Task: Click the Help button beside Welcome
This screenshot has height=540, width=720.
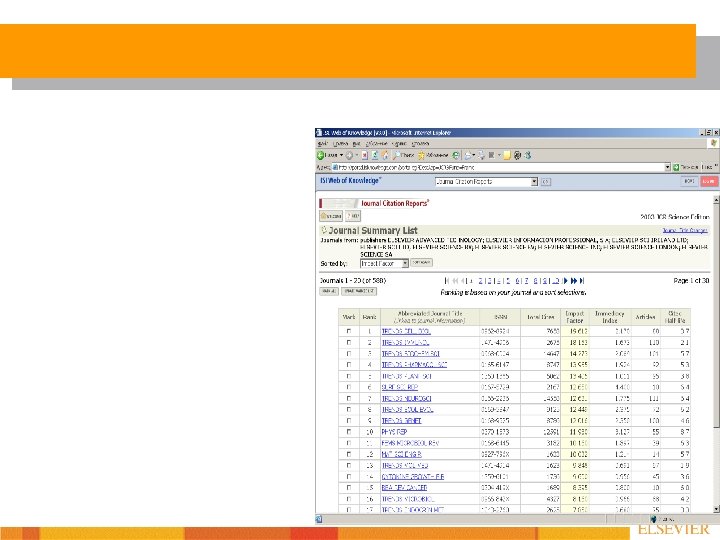Action: (353, 216)
